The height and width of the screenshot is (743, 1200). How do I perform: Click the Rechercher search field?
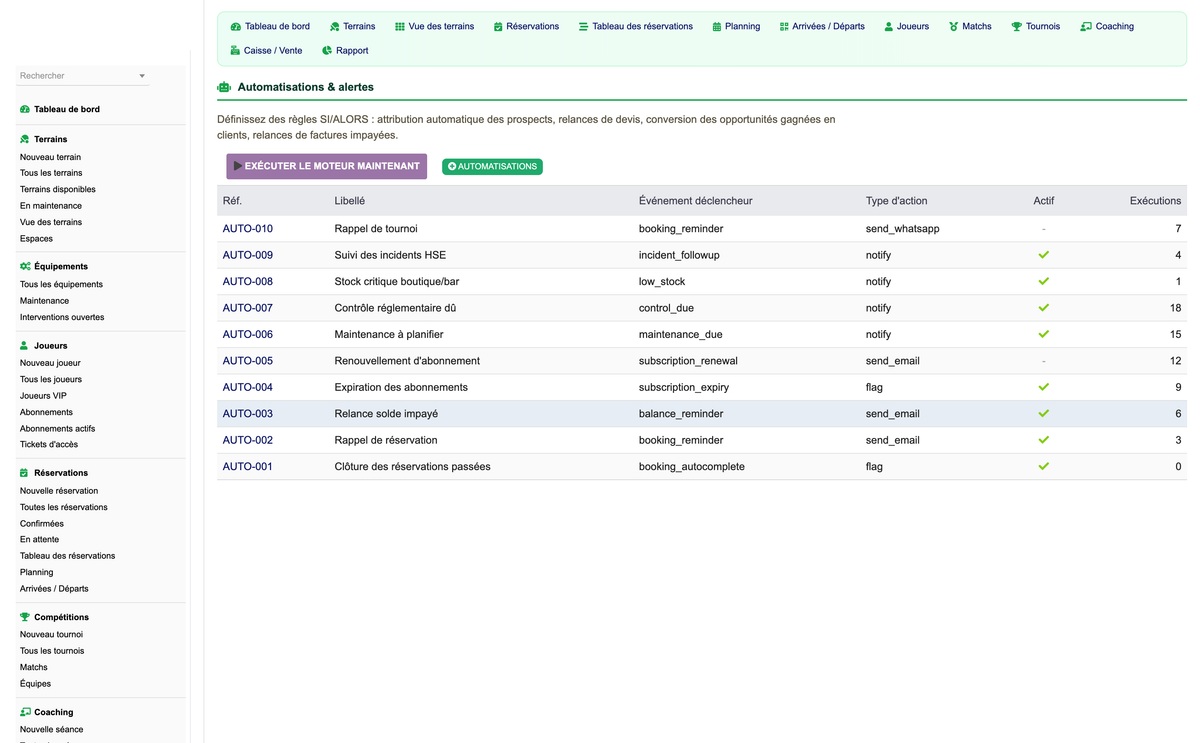[82, 76]
